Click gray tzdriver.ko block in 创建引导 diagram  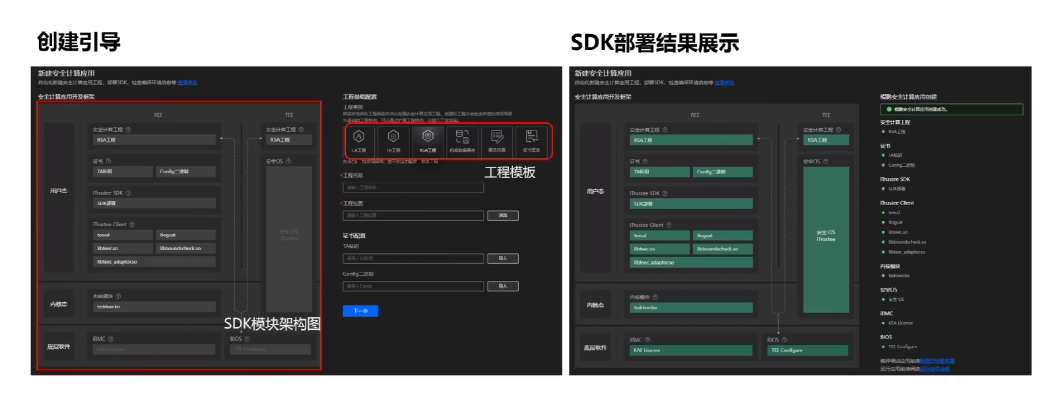[154, 308]
